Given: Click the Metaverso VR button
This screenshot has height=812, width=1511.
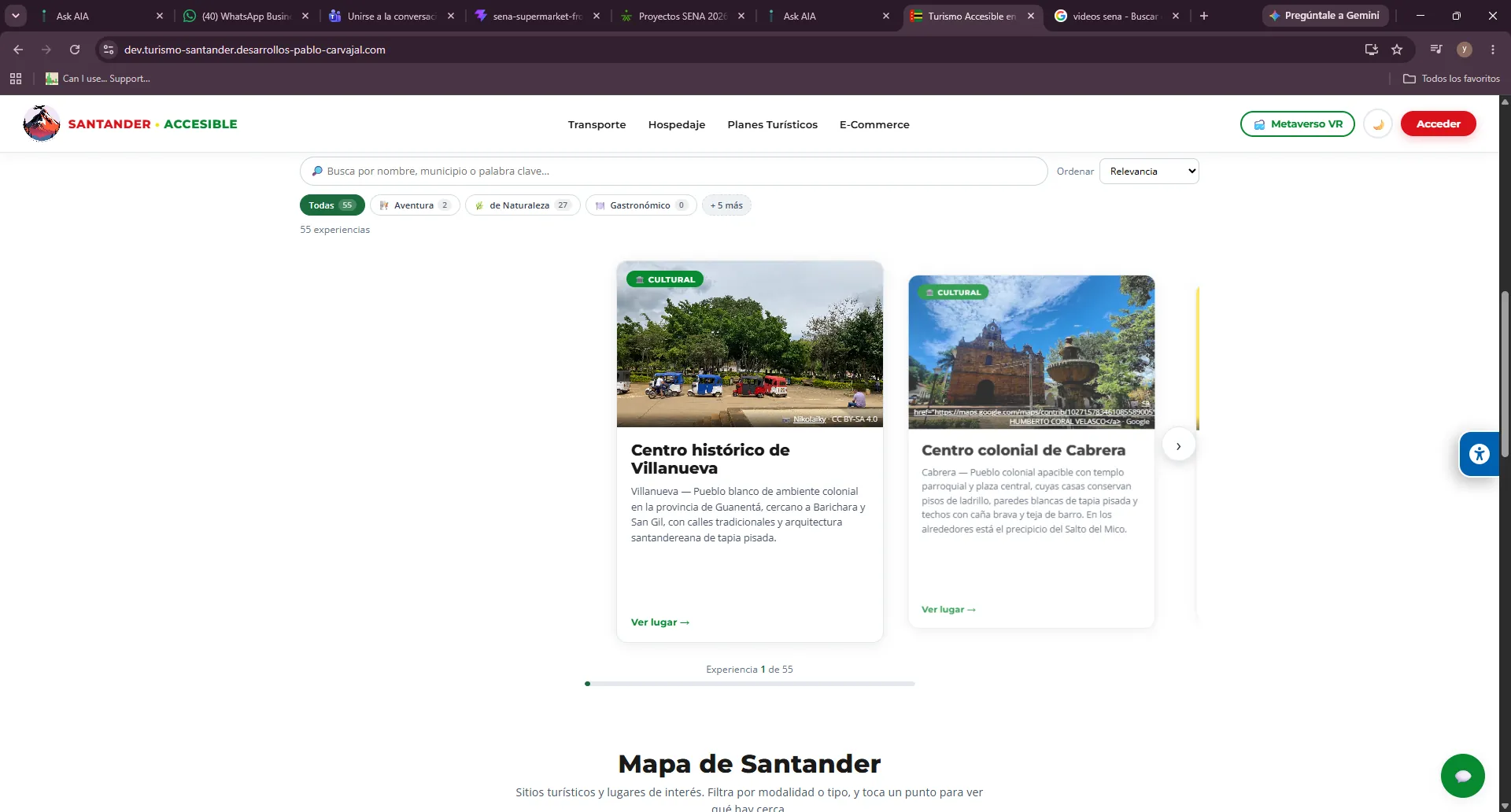Looking at the screenshot, I should coord(1298,124).
